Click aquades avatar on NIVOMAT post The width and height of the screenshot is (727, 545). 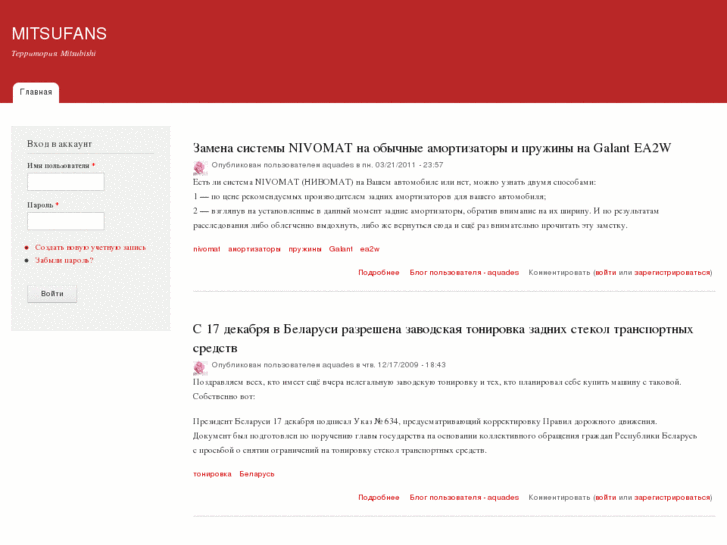[200, 167]
